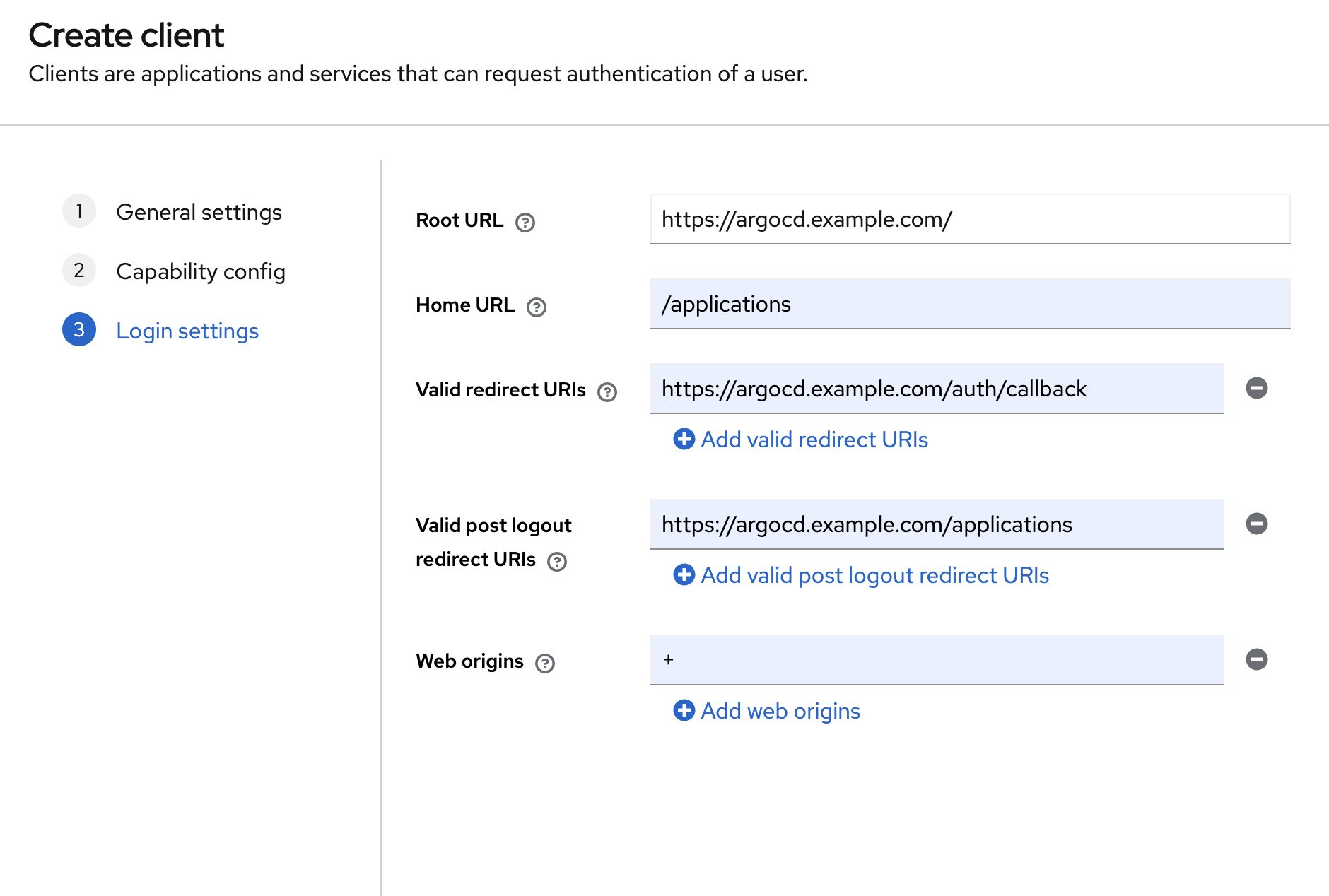Select the Login settings step

(187, 331)
